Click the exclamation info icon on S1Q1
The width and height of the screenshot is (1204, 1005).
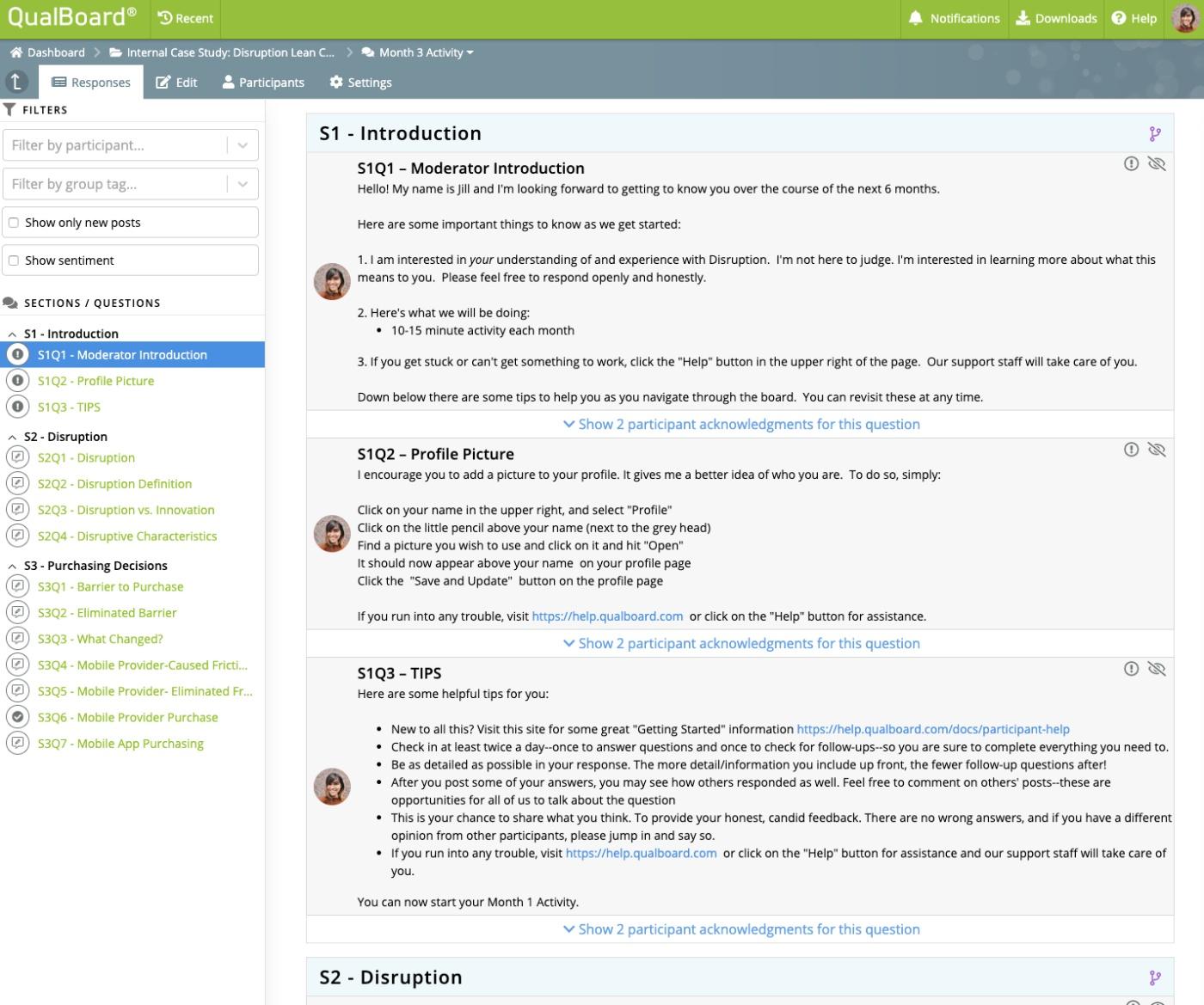1132,163
